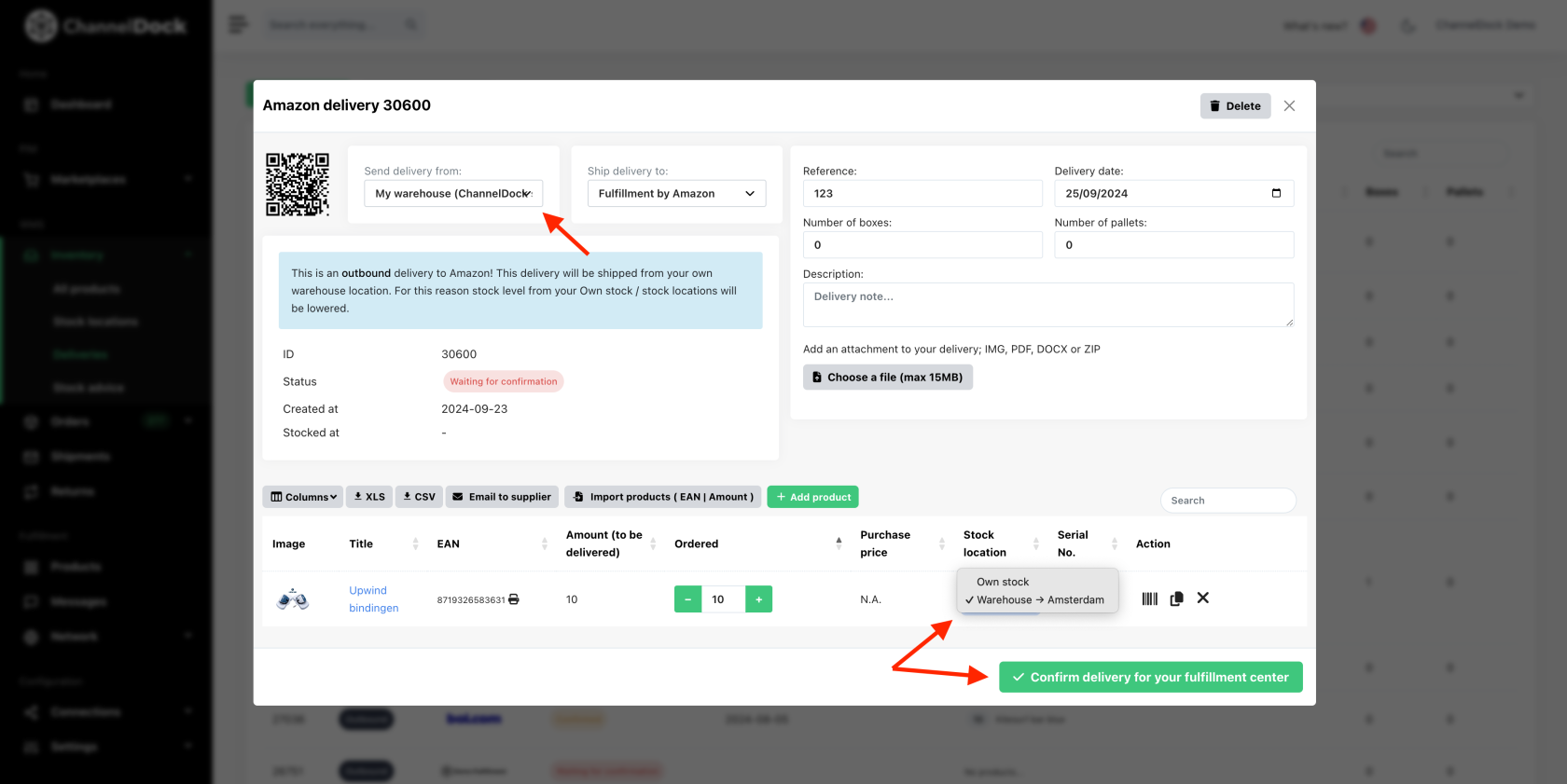Screen dimensions: 1567x784
Task: Click the Description delivery note textarea
Action: [1048, 305]
